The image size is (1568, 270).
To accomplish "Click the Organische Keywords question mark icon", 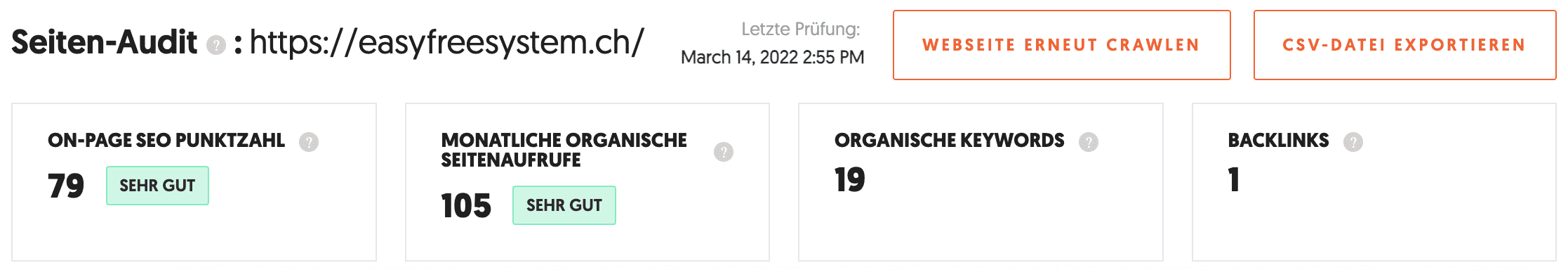I will 1089,142.
